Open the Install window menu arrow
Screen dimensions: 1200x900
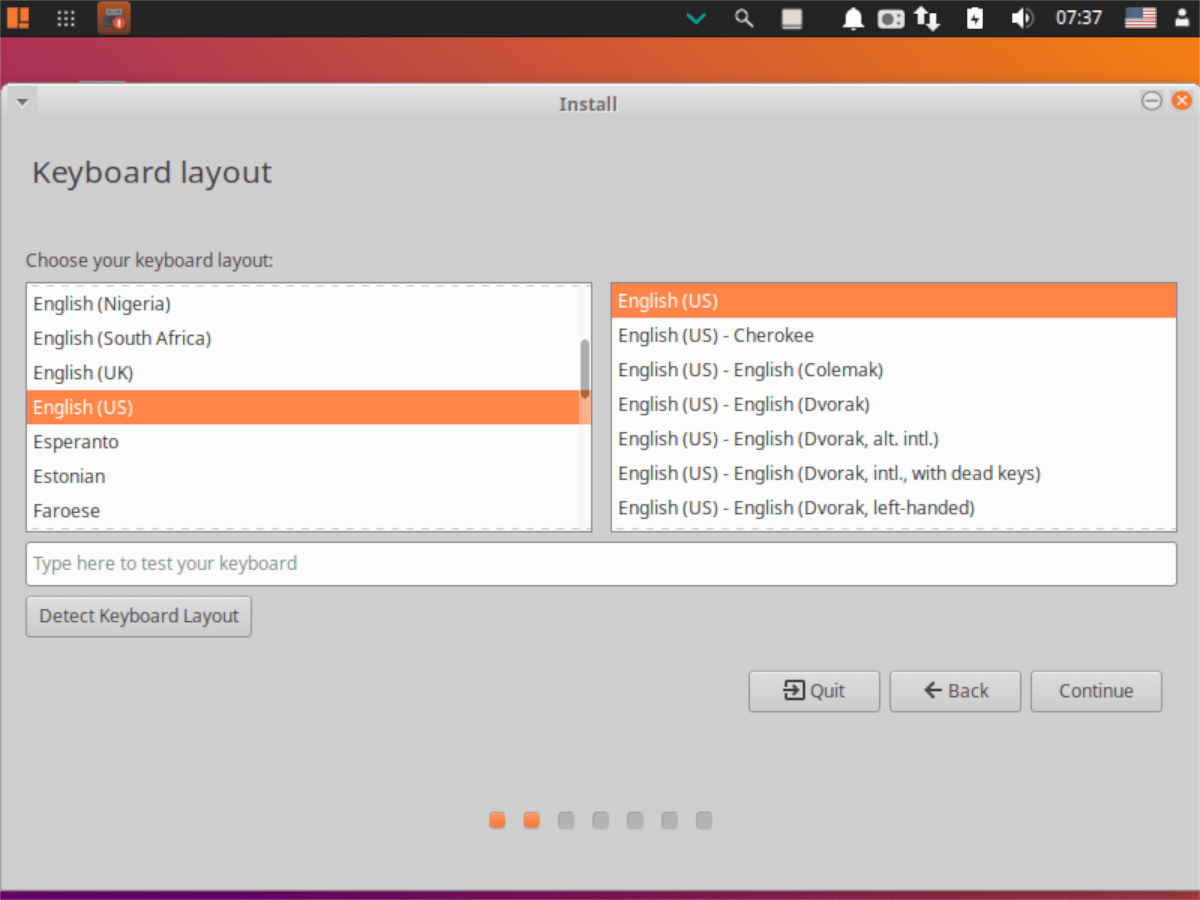[22, 101]
